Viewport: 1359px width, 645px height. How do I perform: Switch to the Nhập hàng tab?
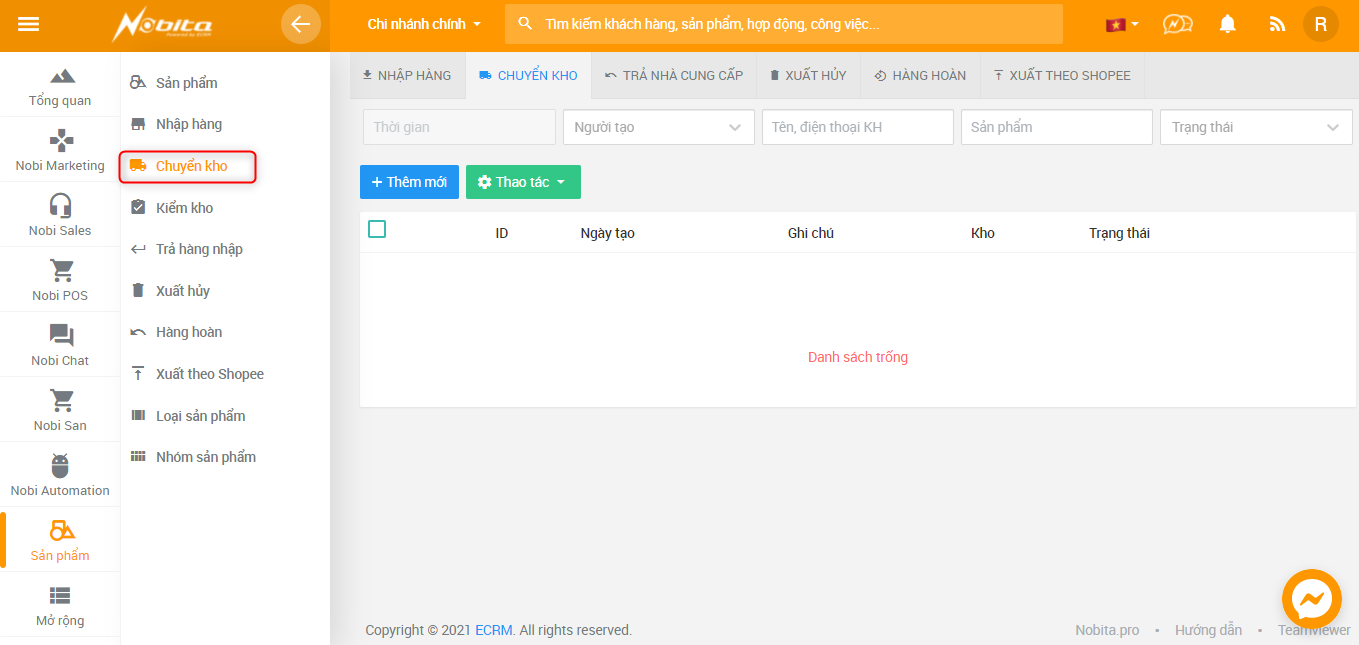407,75
